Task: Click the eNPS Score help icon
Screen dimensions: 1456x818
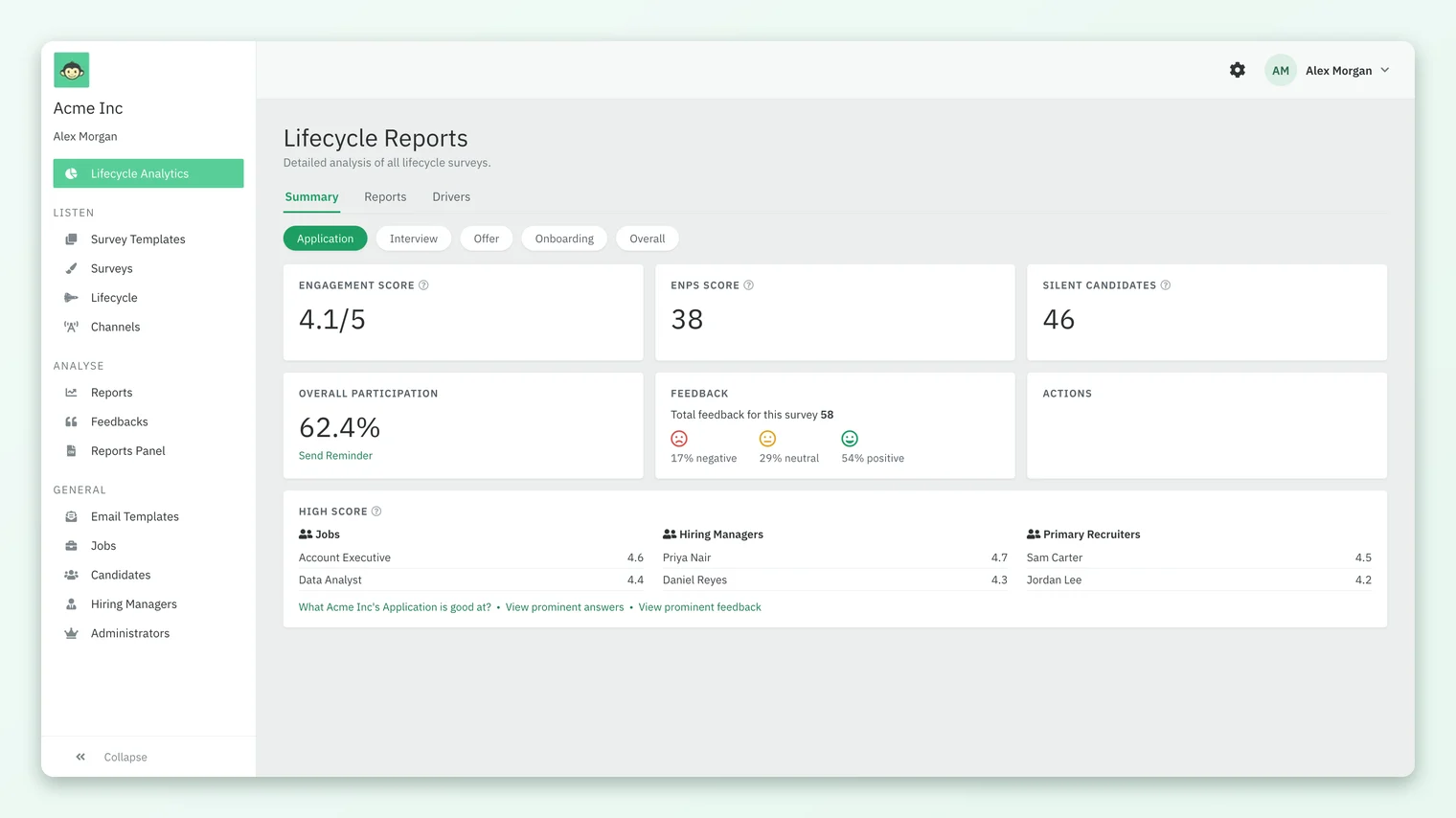Action: point(749,285)
